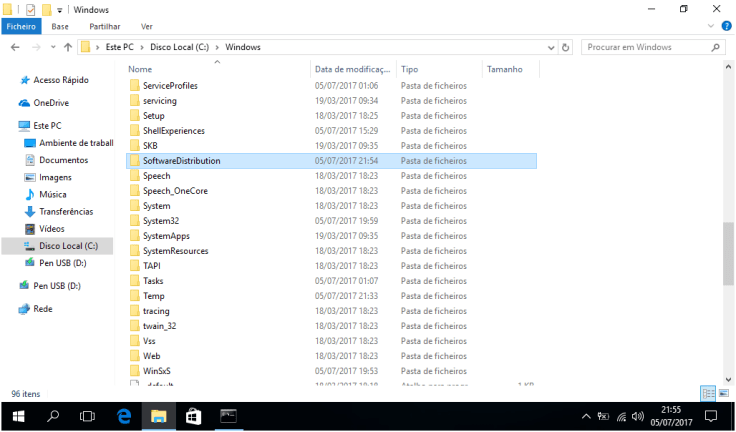Show hidden system tray icons
Image resolution: width=736 pixels, height=432 pixels.
click(x=586, y=416)
